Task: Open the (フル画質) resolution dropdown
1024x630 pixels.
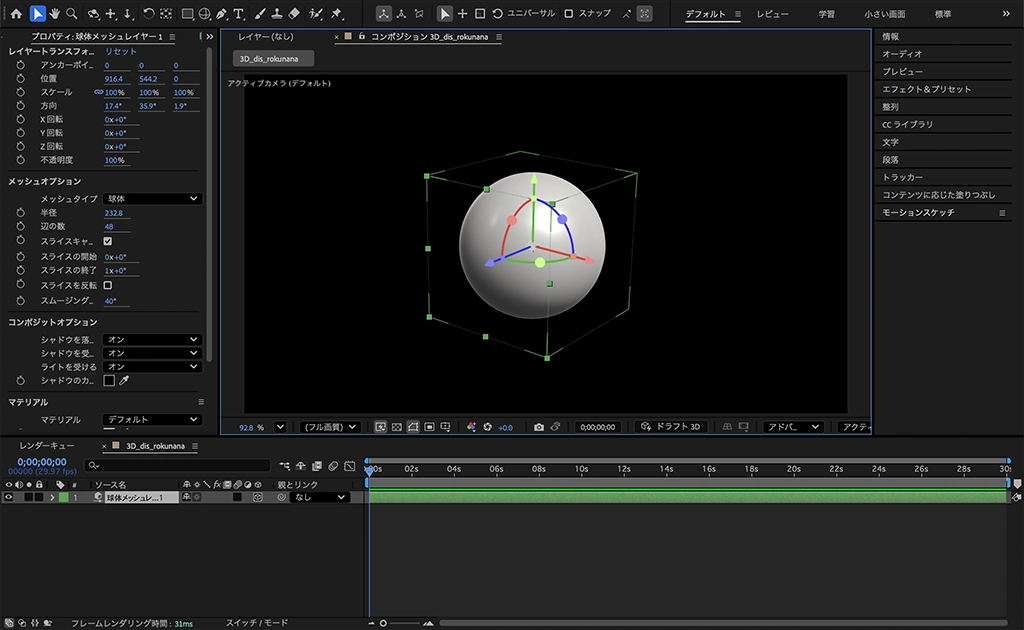Action: click(x=332, y=427)
